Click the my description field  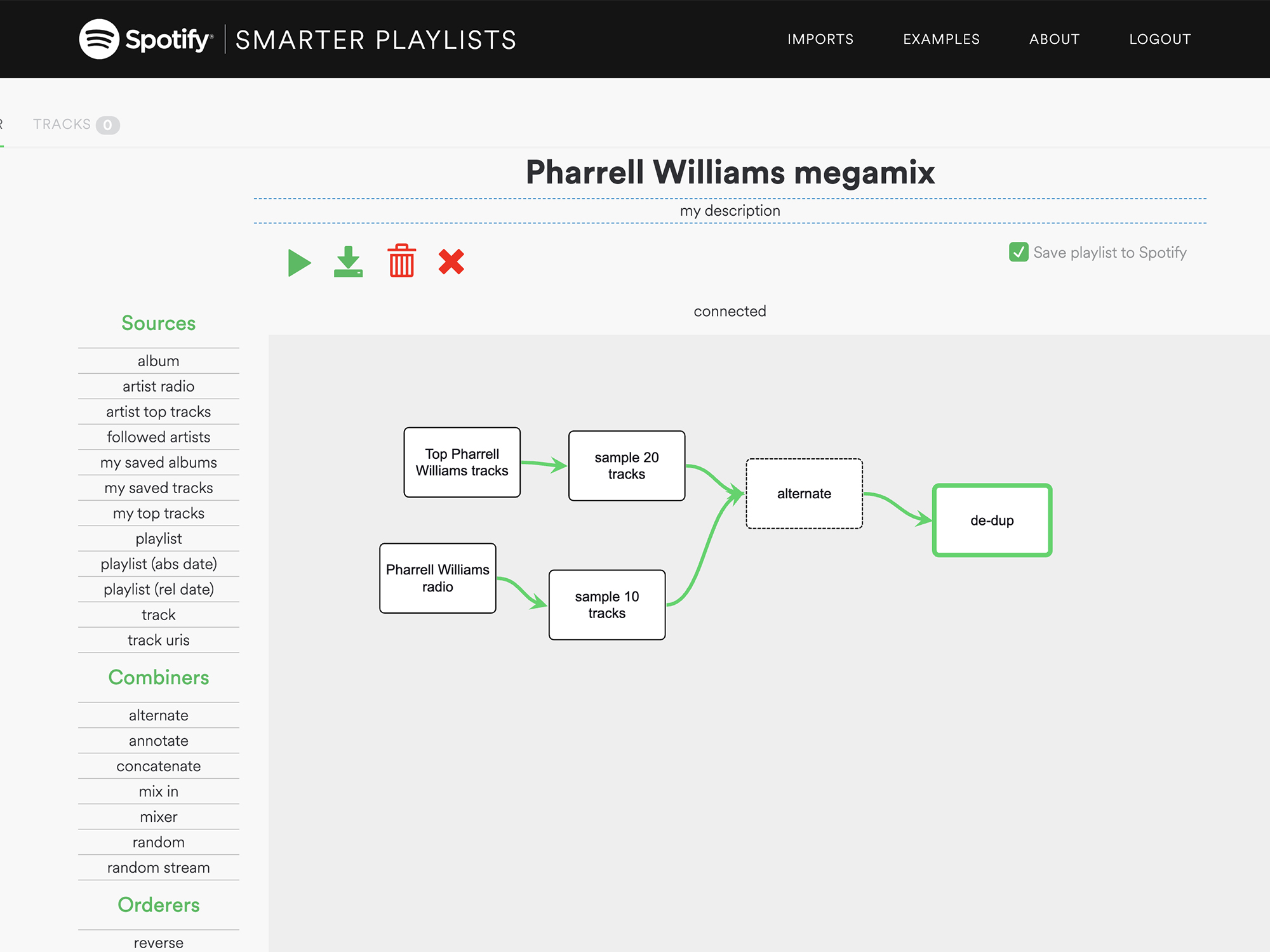click(730, 211)
